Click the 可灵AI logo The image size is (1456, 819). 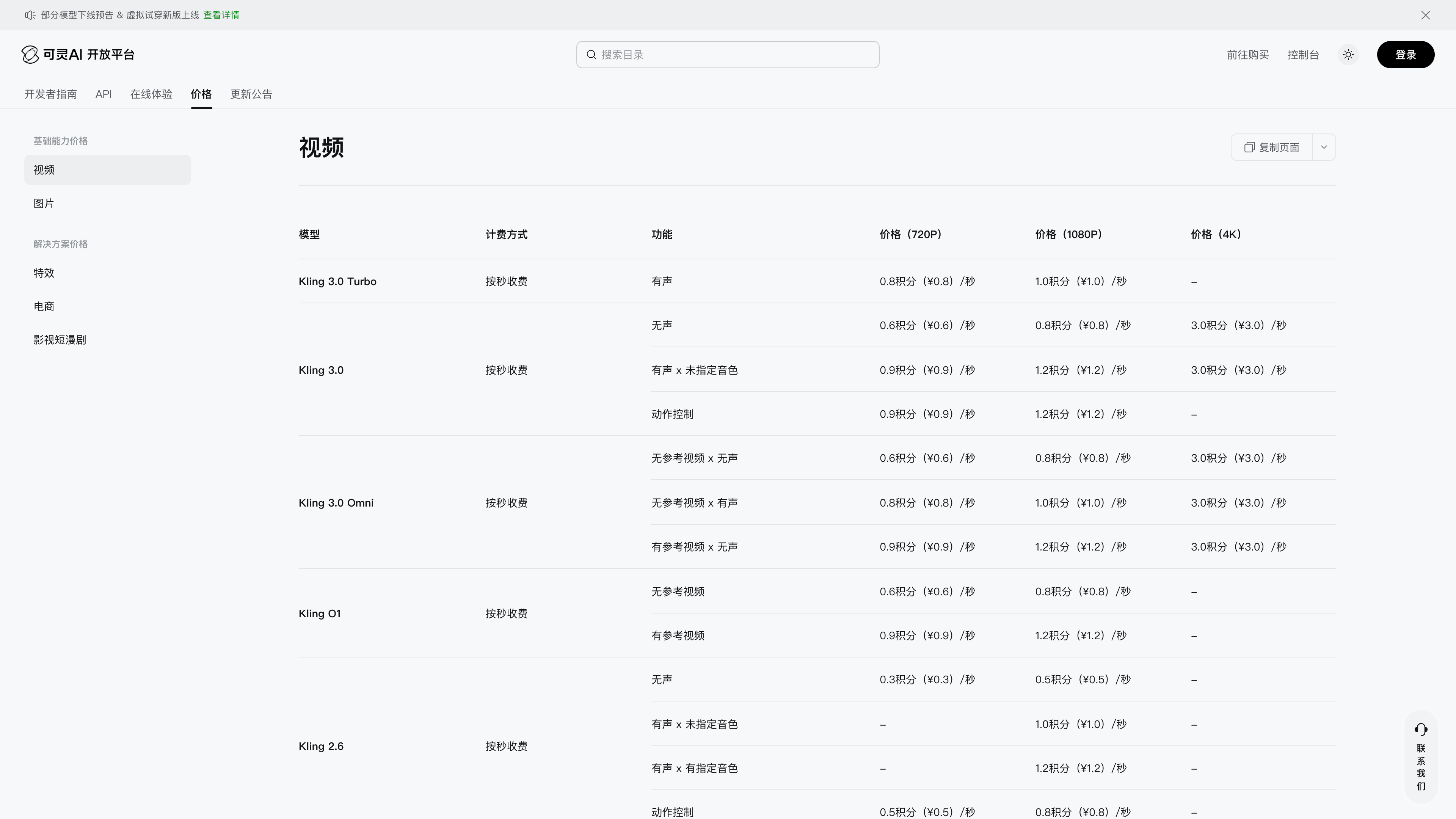[78, 55]
